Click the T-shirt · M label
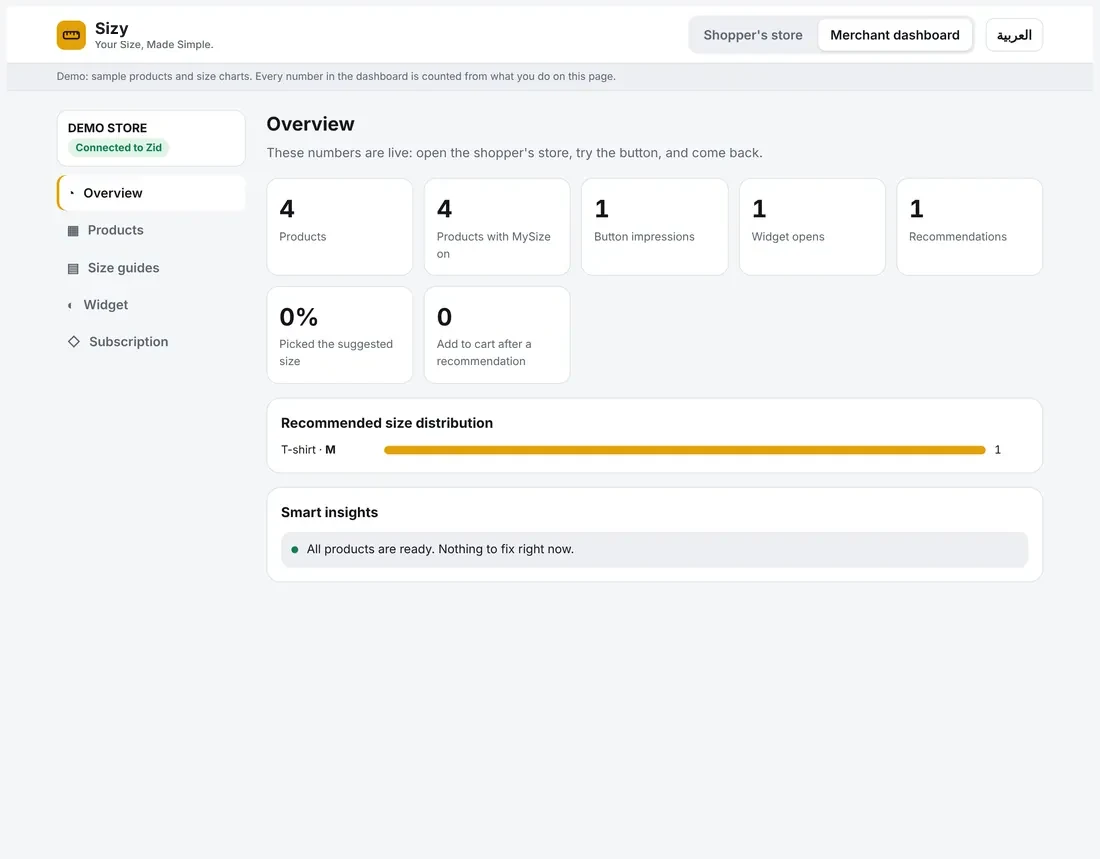 308,450
